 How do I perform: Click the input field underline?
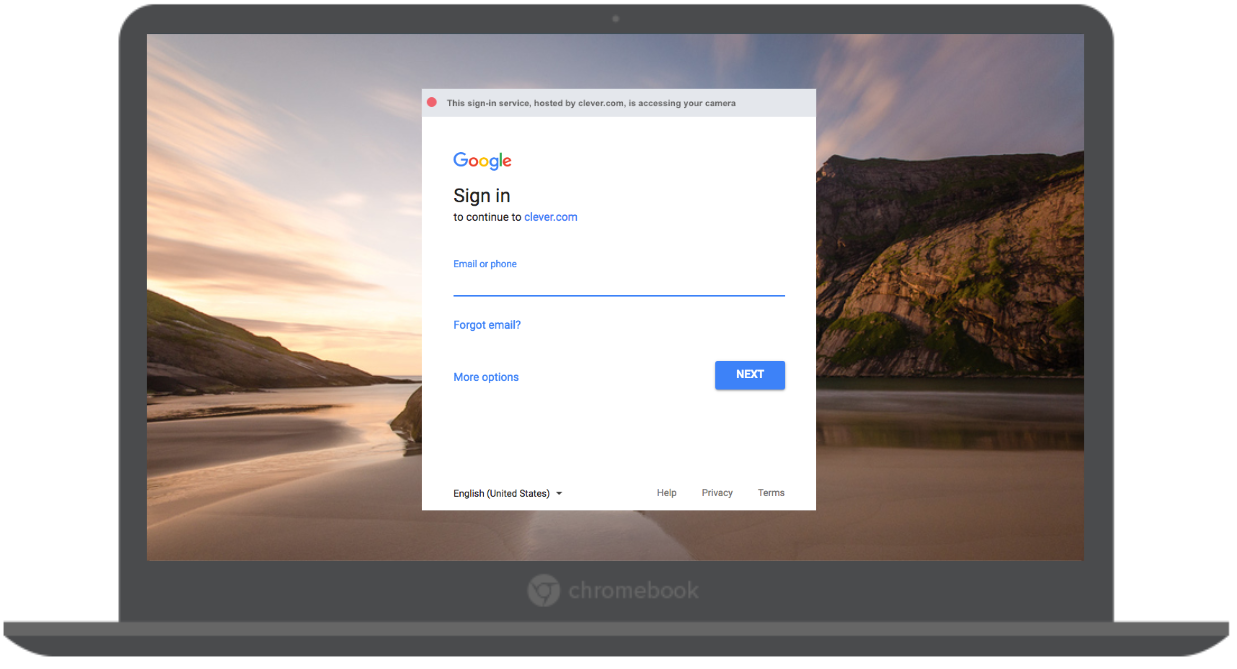tap(618, 294)
